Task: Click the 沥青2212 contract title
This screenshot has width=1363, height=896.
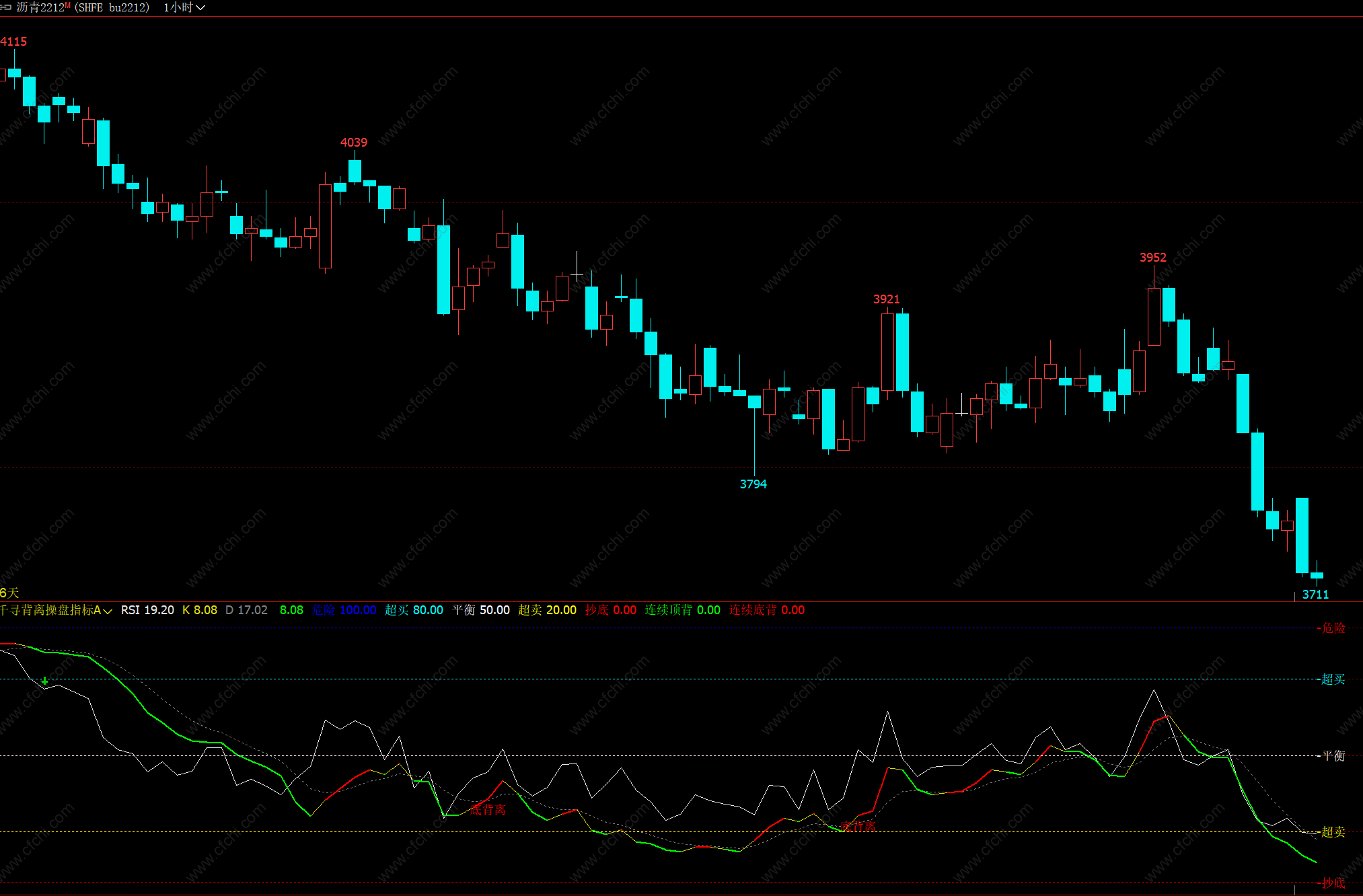Action: (x=40, y=7)
